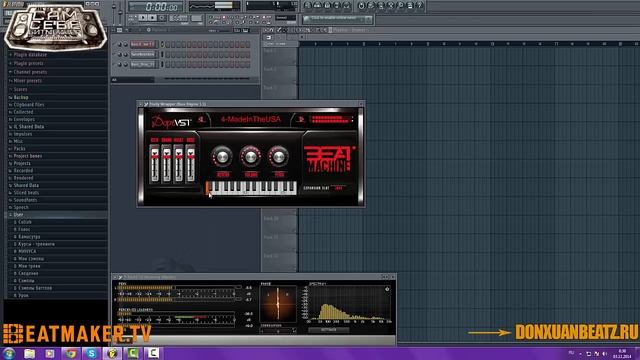640x360 pixels.
Task: Click the taskbar clock
Action: click(x=622, y=354)
